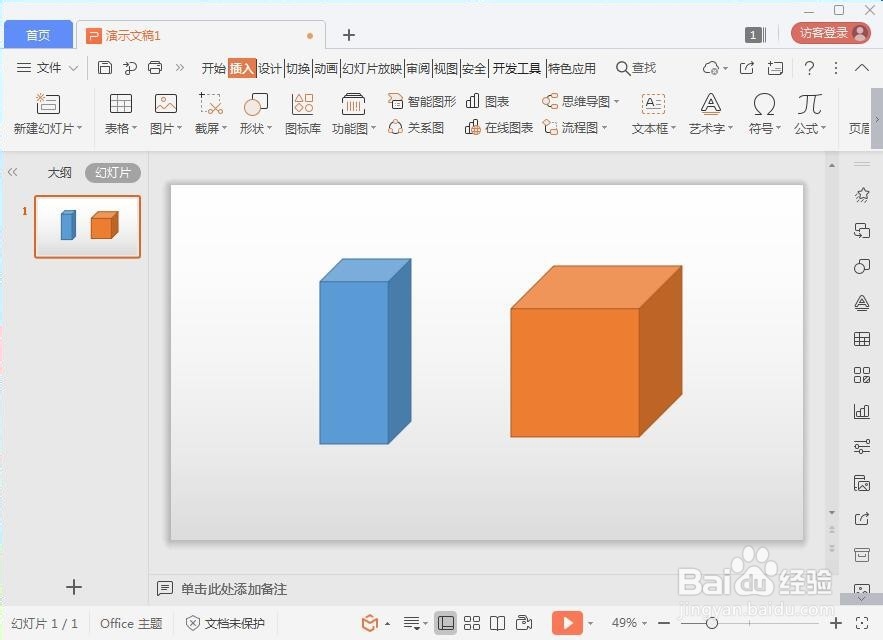The width and height of the screenshot is (883, 640).
Task: Select the 截屏 screenshot tool
Action: (x=211, y=104)
